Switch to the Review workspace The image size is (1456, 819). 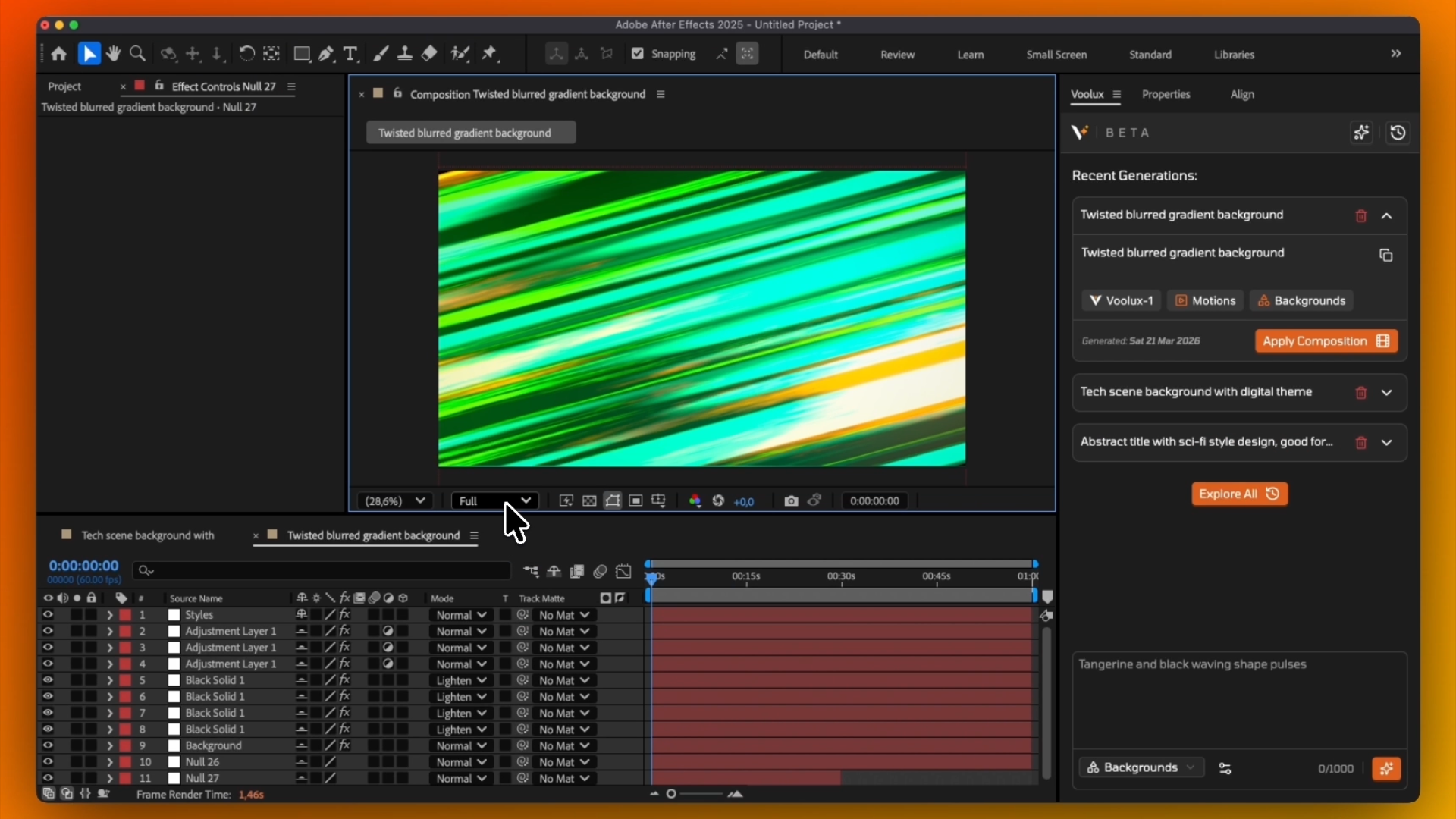pyautogui.click(x=897, y=55)
